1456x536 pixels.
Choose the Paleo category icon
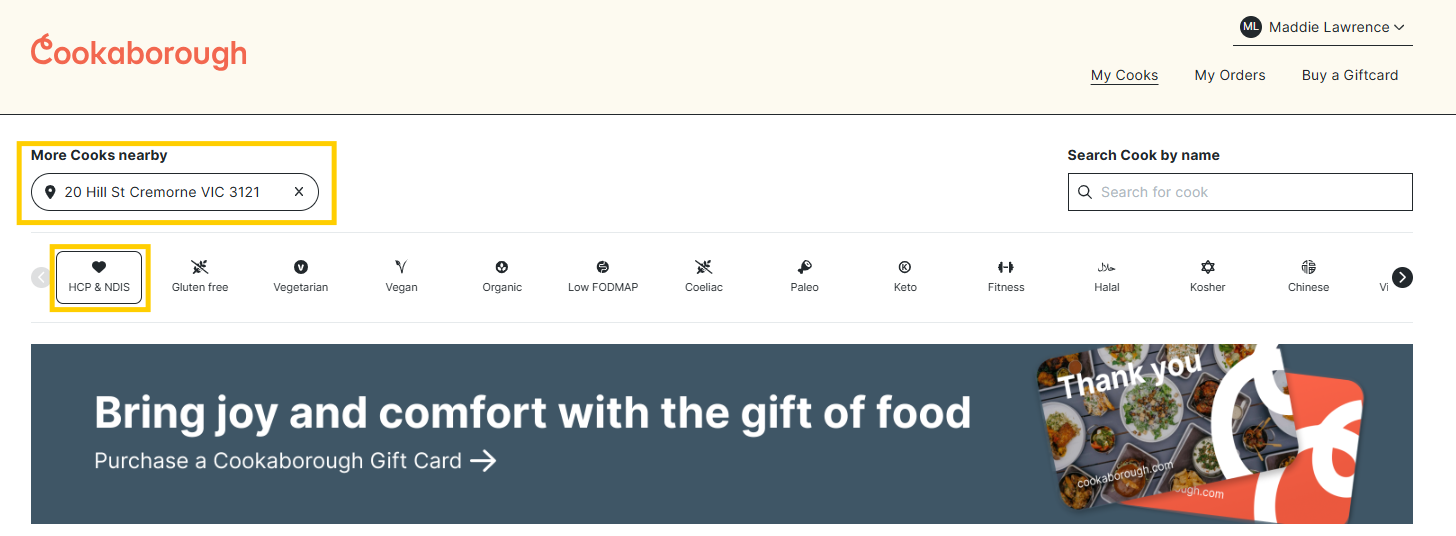(805, 277)
